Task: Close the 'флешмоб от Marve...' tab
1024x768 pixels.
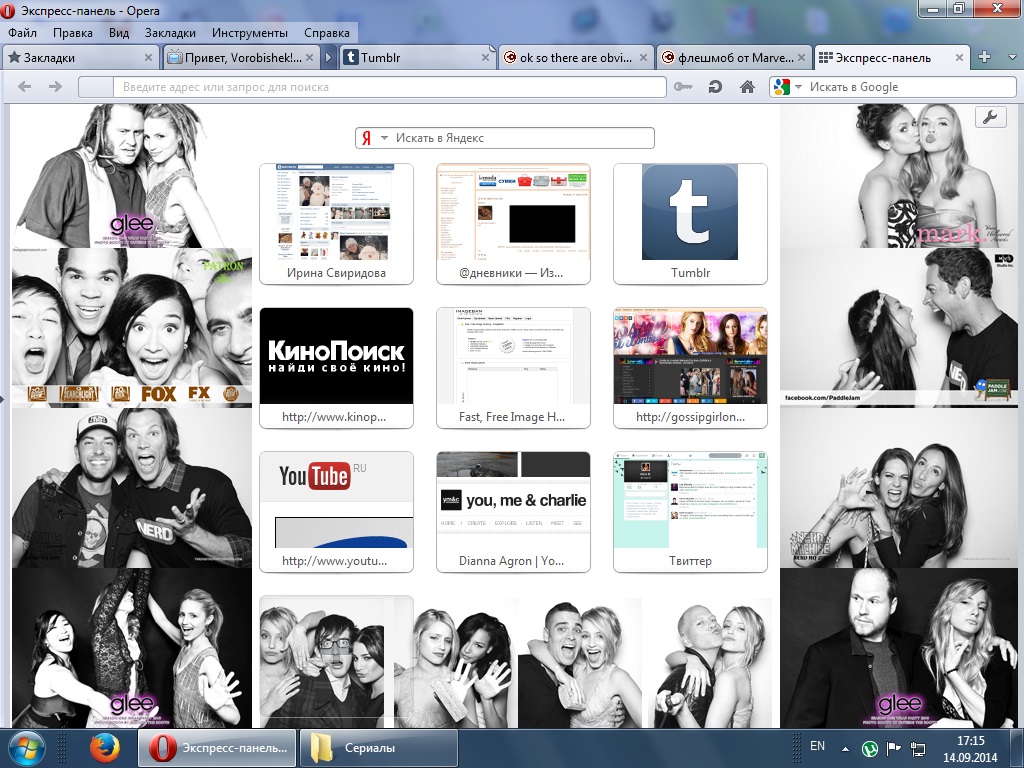Action: [x=801, y=57]
